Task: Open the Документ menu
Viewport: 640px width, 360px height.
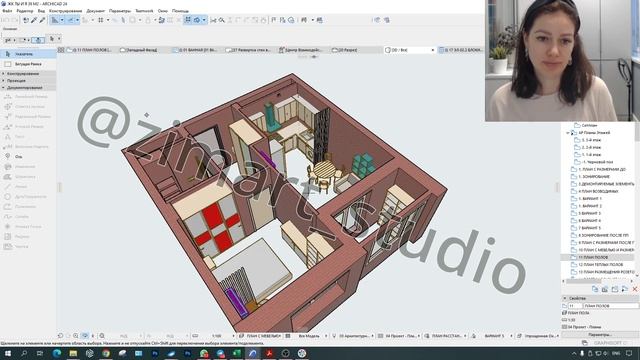Action: (x=96, y=11)
